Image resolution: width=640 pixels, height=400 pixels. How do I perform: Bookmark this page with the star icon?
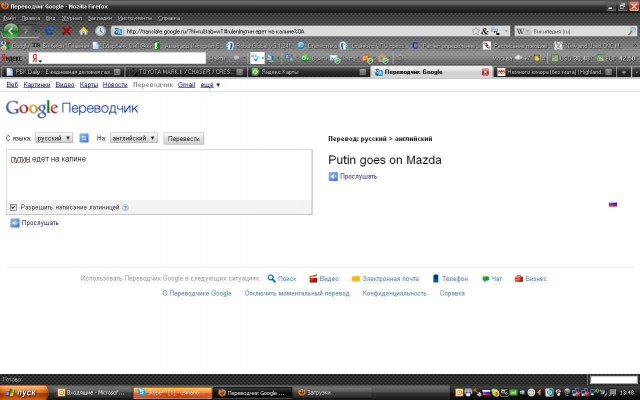tap(476, 31)
